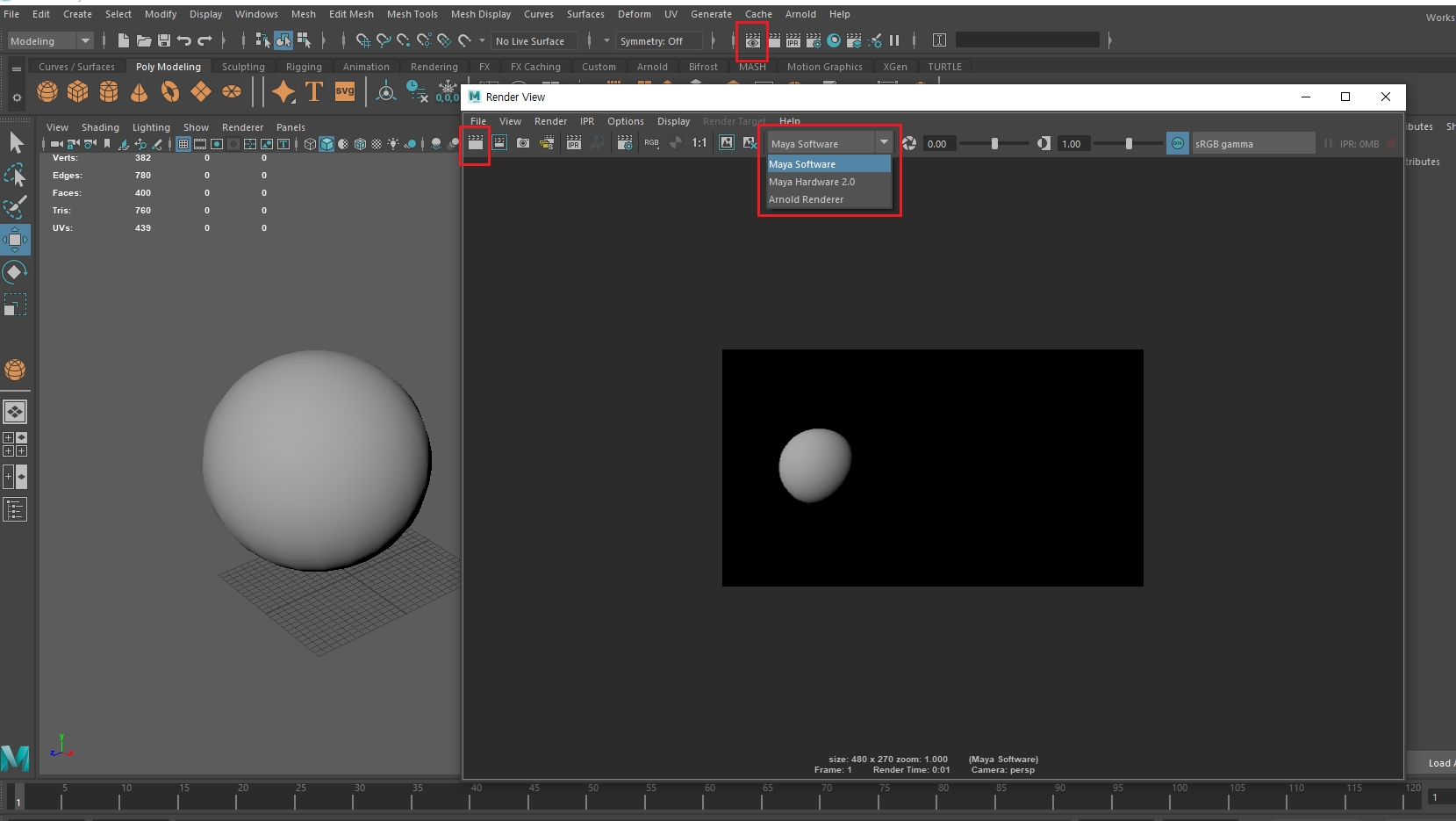The height and width of the screenshot is (821, 1456).
Task: Click the exposure value field 0.00
Action: click(x=938, y=144)
